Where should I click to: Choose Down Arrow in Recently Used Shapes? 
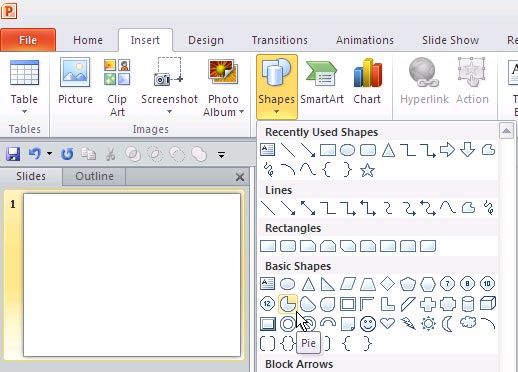tap(468, 150)
